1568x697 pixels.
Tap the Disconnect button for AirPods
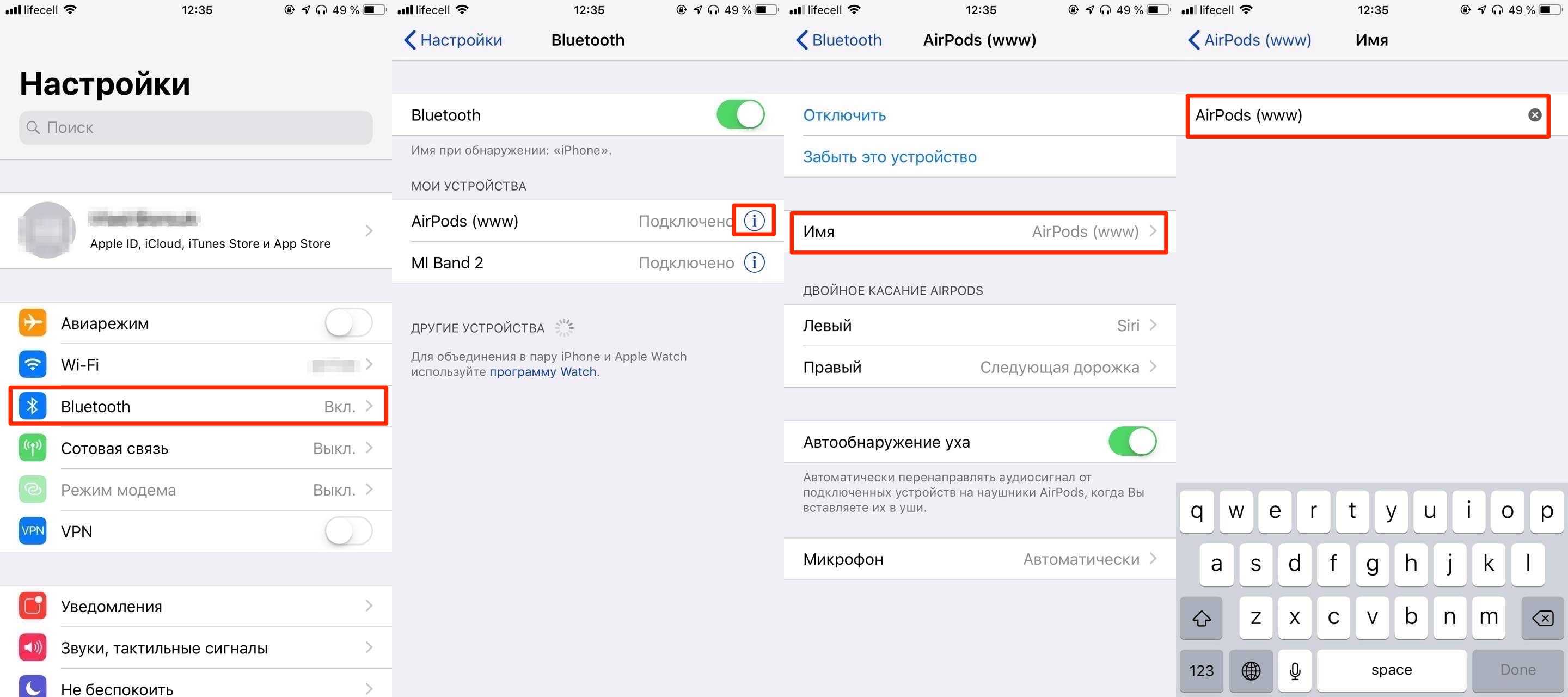(844, 115)
